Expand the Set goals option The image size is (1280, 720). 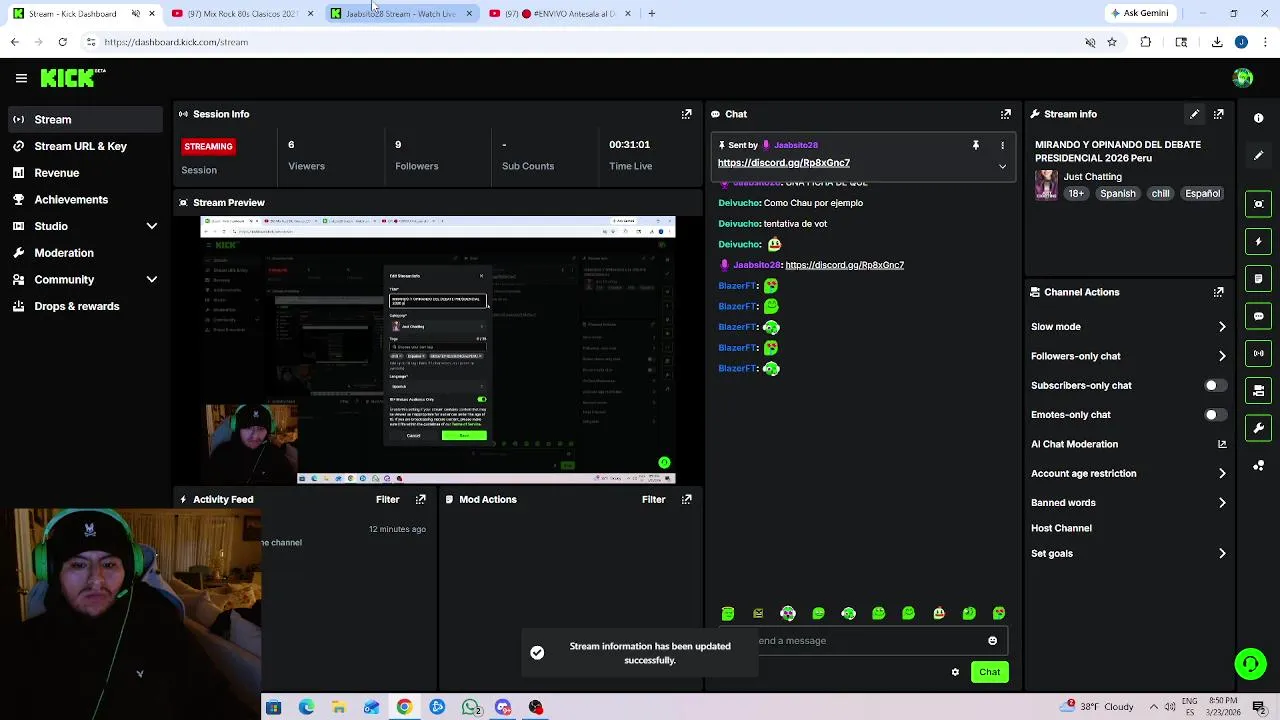pyautogui.click(x=1222, y=553)
